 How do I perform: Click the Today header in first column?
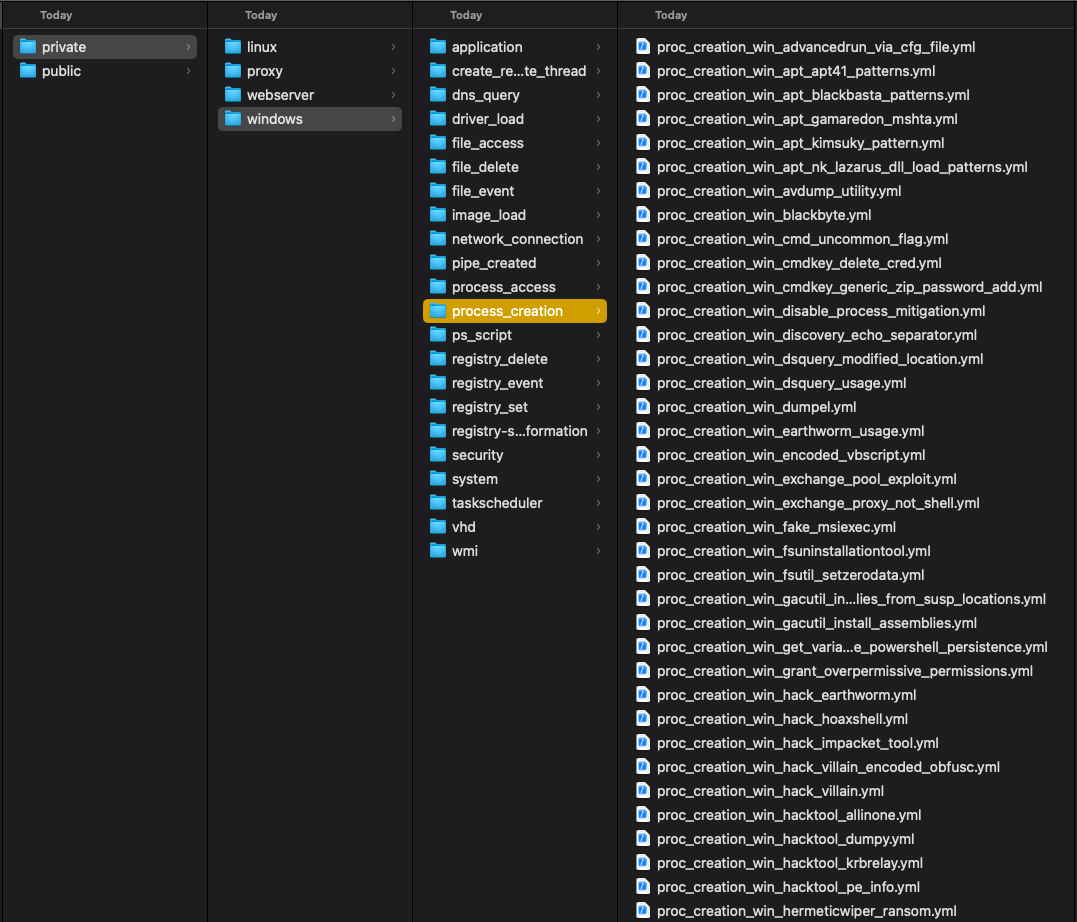(56, 15)
